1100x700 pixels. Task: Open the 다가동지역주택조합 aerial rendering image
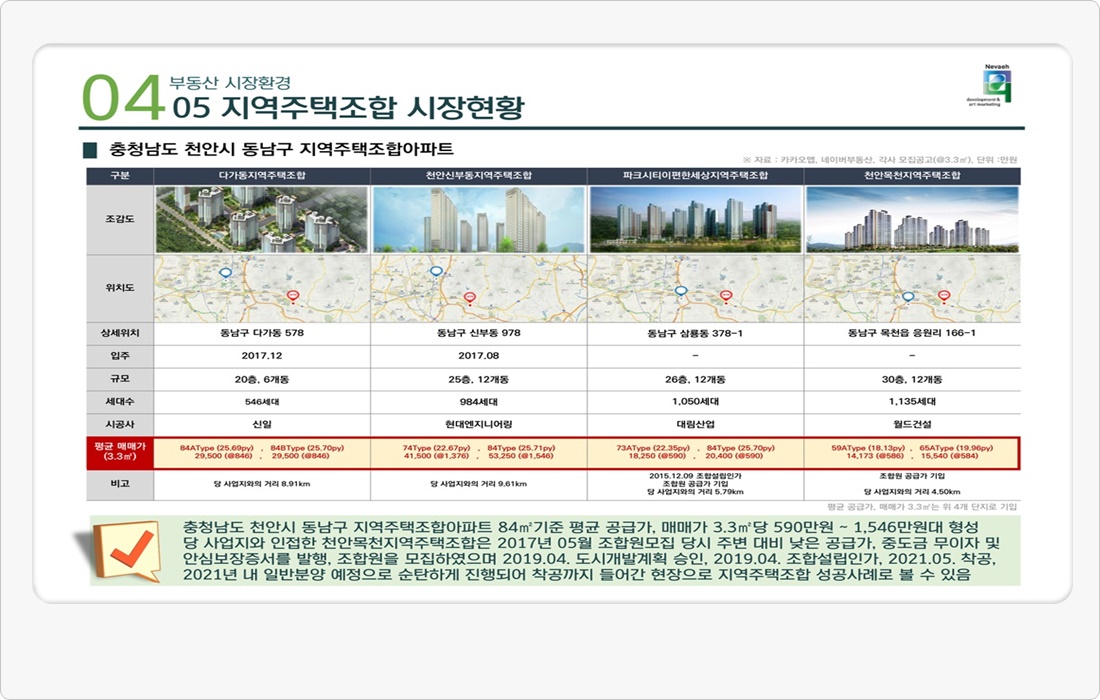(x=262, y=219)
